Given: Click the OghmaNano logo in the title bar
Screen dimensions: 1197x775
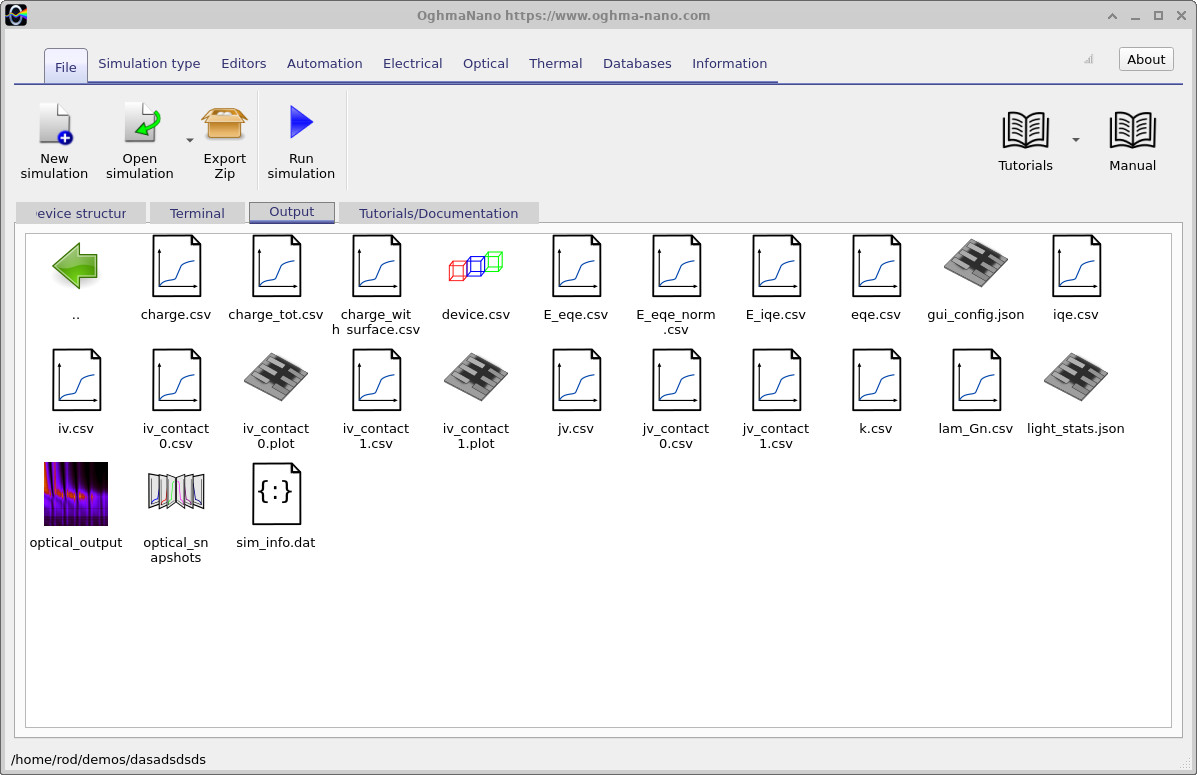Looking at the screenshot, I should [x=16, y=15].
